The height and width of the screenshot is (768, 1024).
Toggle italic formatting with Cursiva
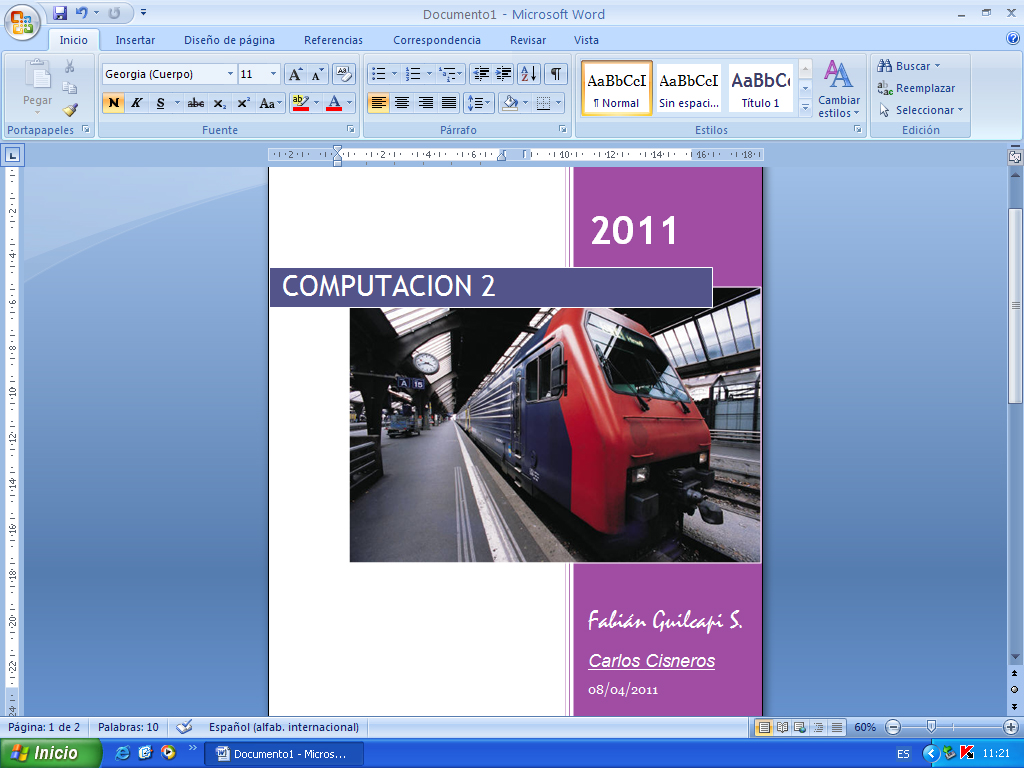(135, 103)
